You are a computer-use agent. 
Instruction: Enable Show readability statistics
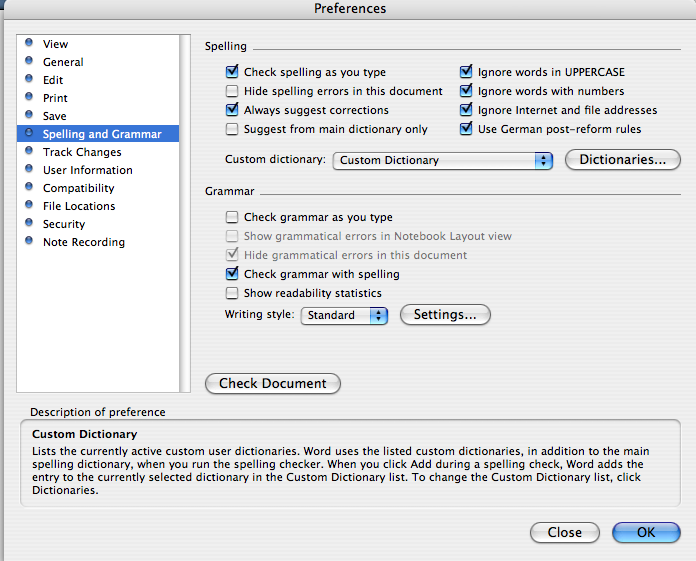tap(232, 293)
